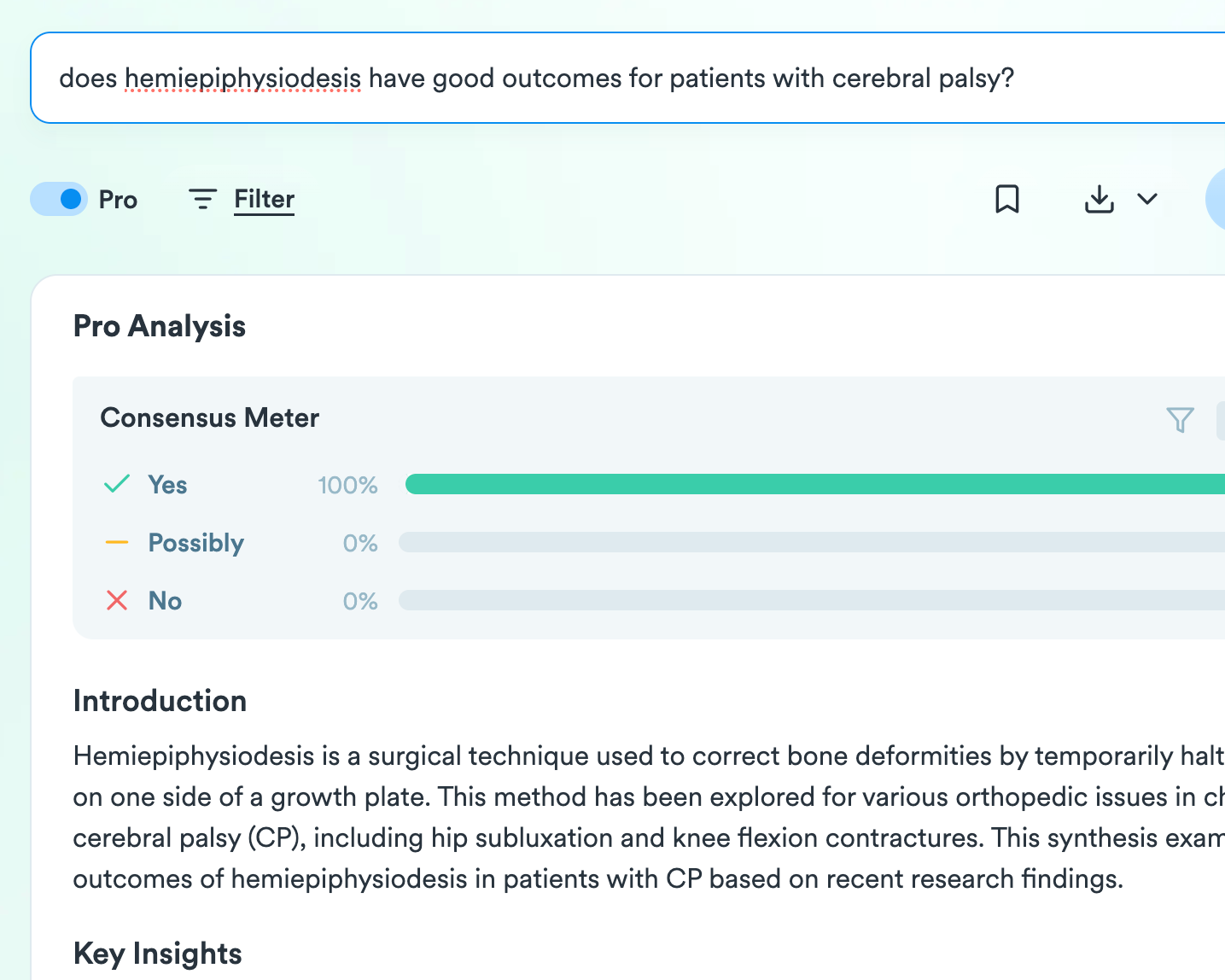Select the No consensus label
This screenshot has height=980, width=1225.
pos(165,601)
